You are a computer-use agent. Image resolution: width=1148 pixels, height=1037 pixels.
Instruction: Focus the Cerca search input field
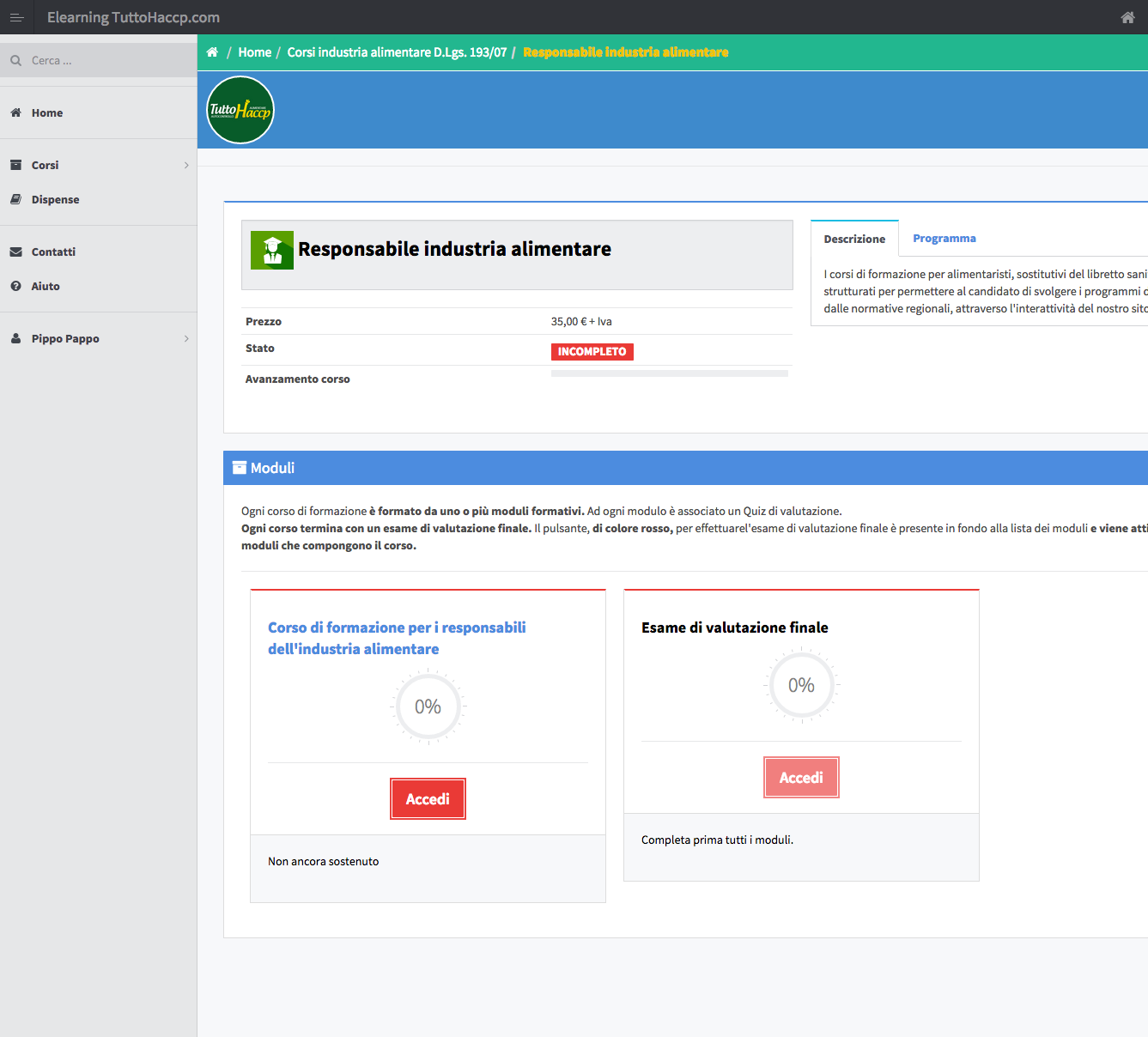point(107,61)
